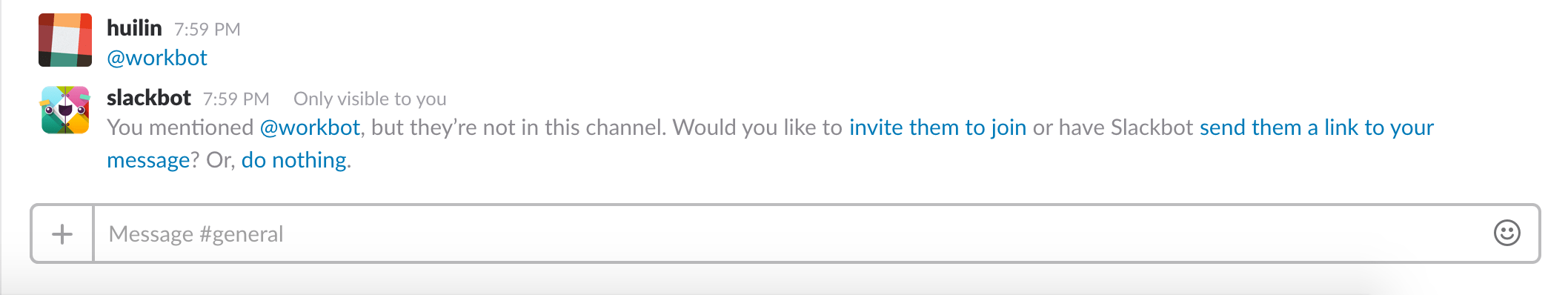Open the huilin username profile
This screenshot has height=295, width=1568.
click(x=134, y=28)
